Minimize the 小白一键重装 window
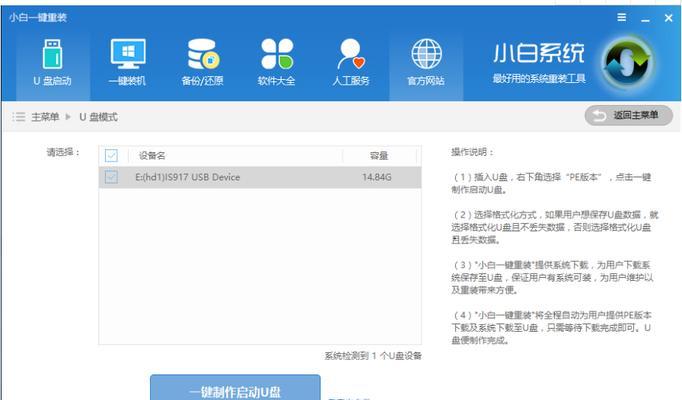The height and width of the screenshot is (400, 682). 645,18
